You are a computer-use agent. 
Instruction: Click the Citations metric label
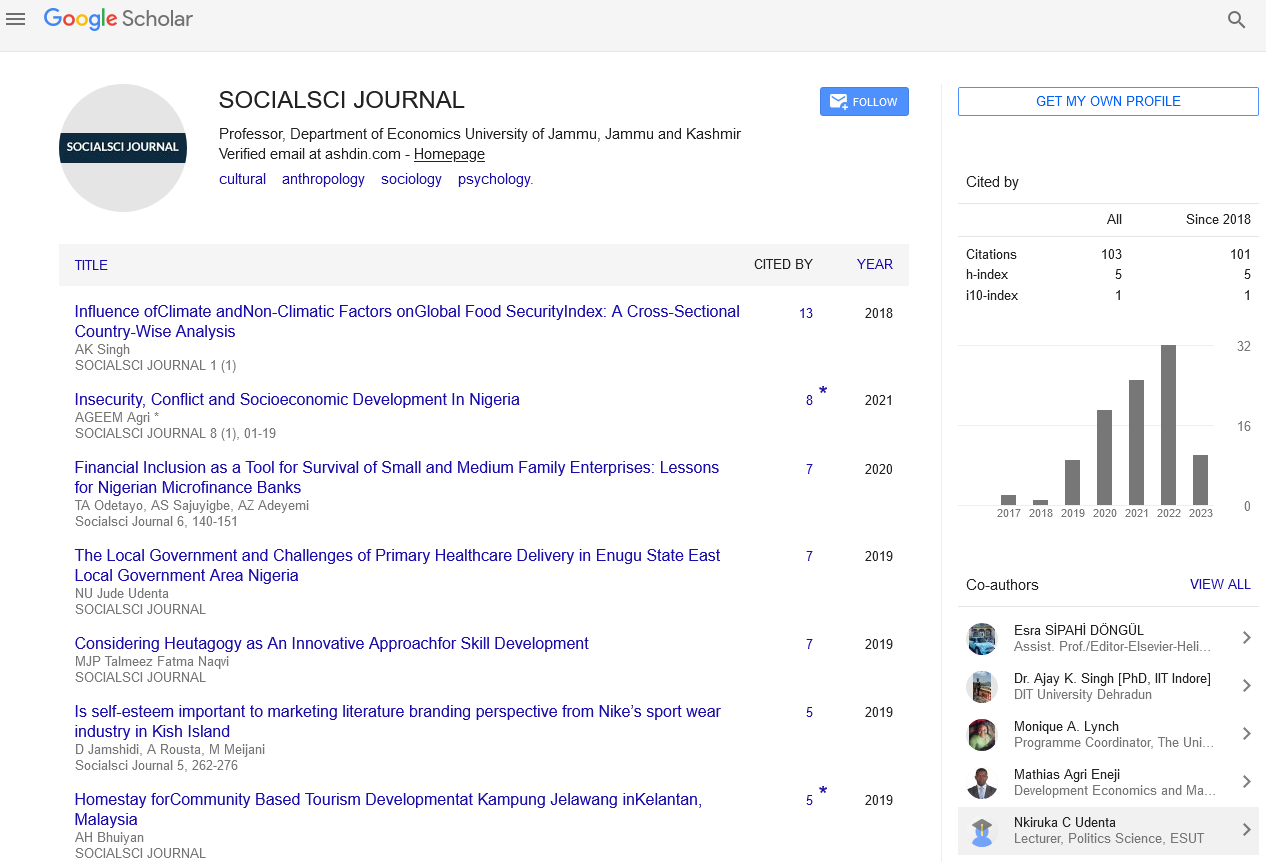coord(991,254)
